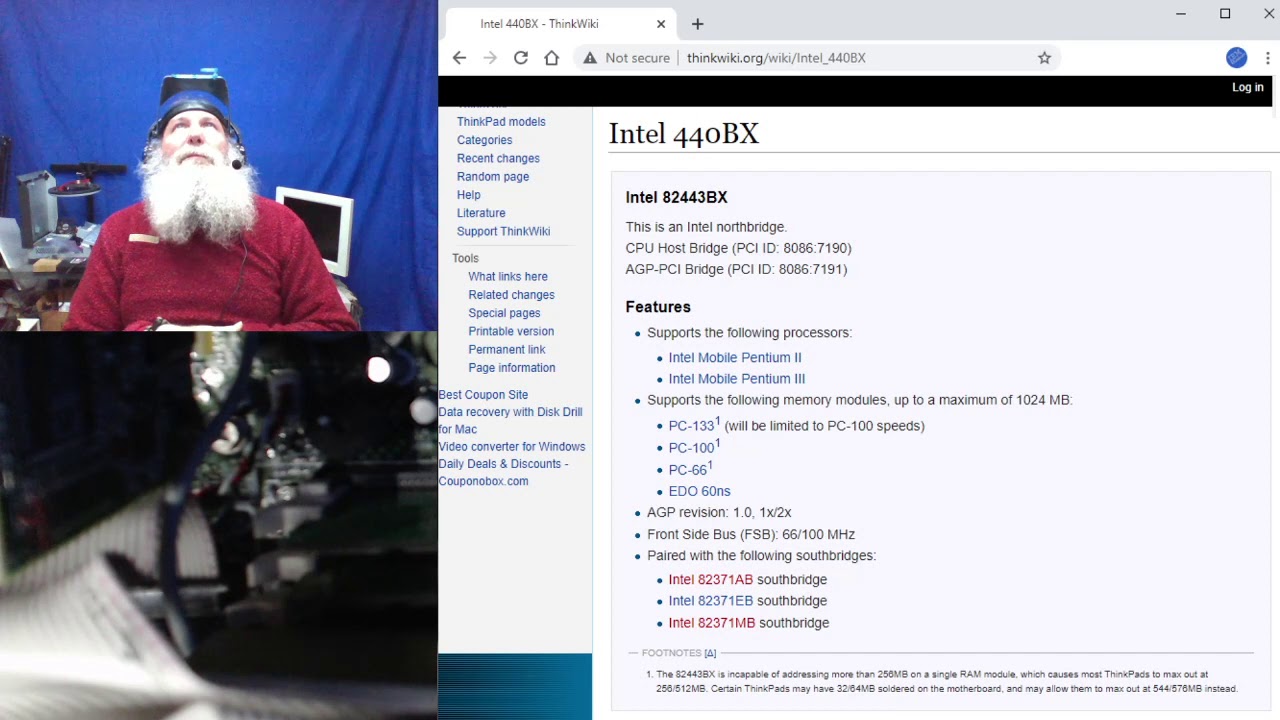Click the footnotes [A] toggle link
1280x720 pixels.
click(710, 653)
